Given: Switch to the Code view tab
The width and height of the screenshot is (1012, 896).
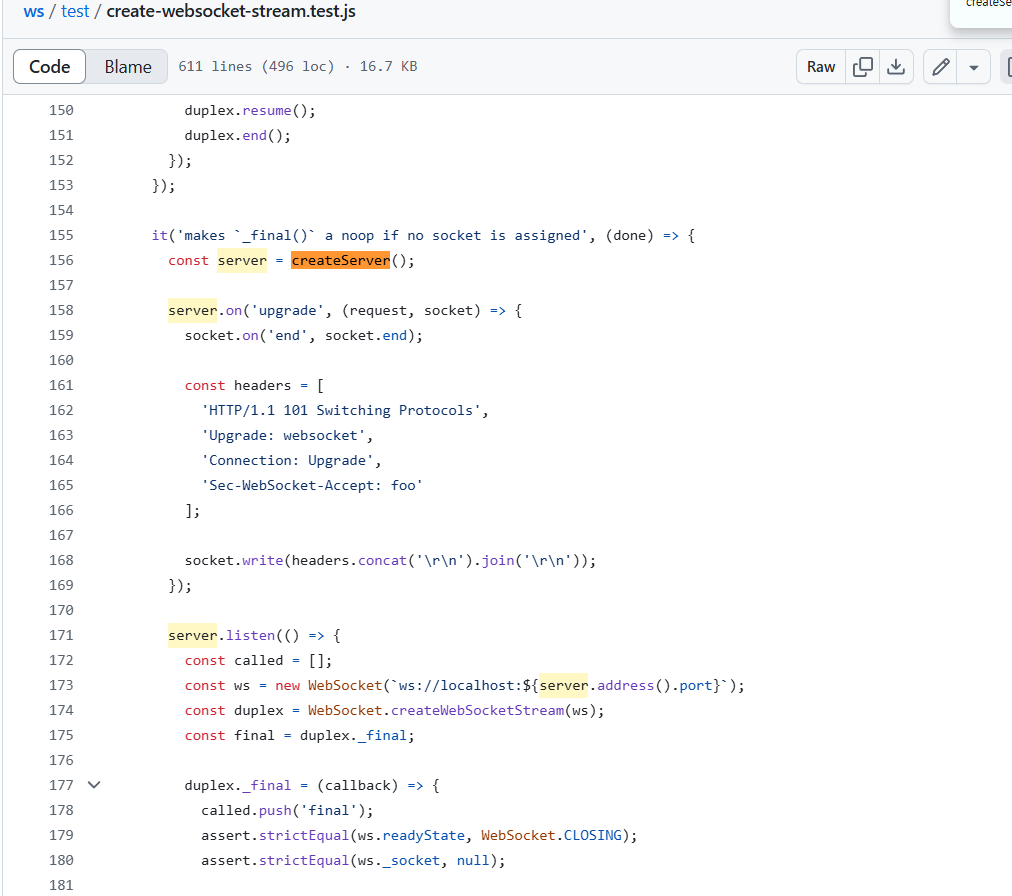Looking at the screenshot, I should click(50, 66).
